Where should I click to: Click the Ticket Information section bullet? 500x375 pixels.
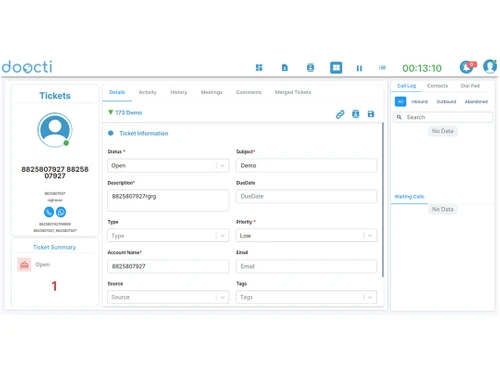pyautogui.click(x=111, y=133)
